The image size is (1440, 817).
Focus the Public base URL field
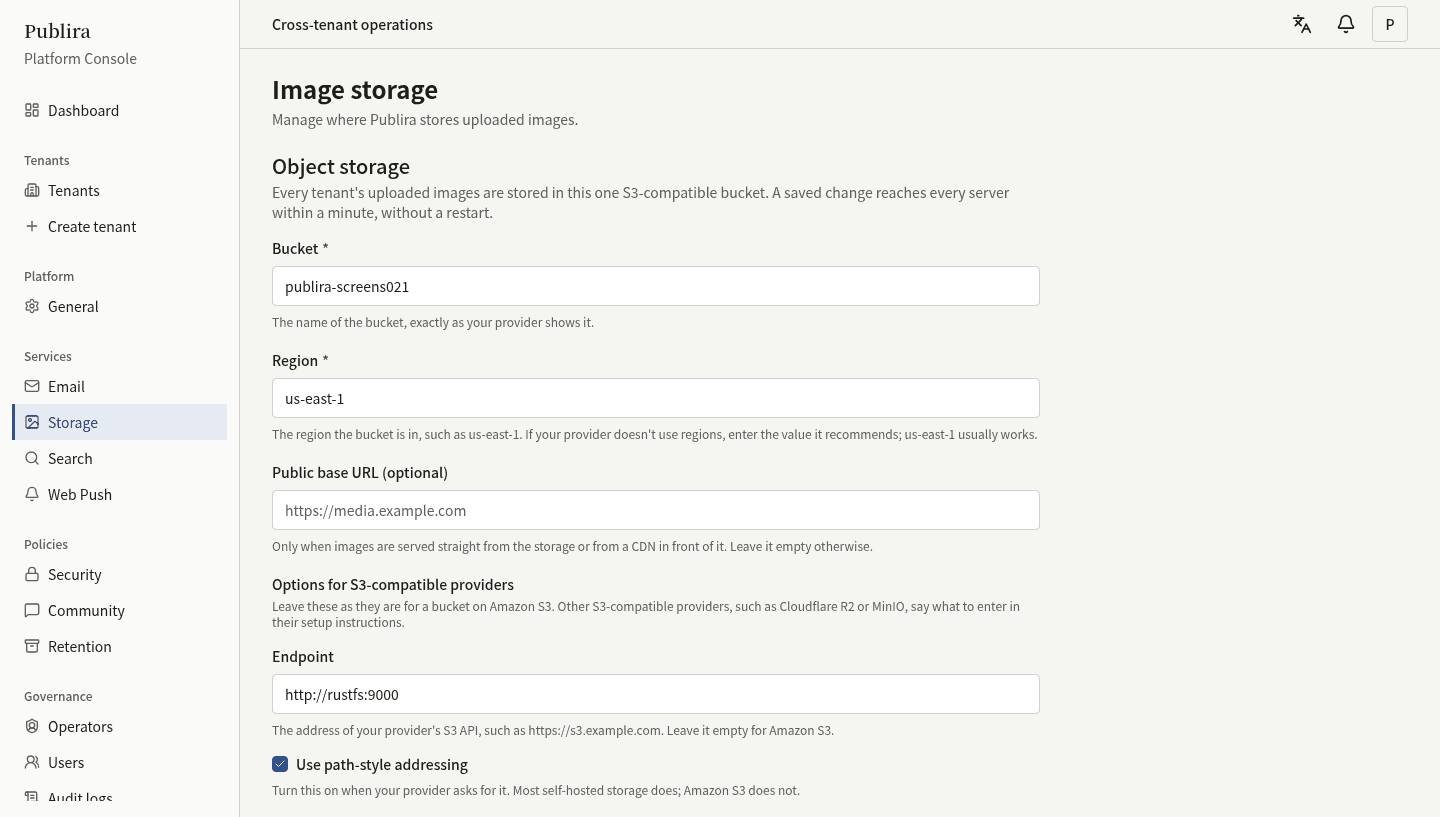[x=656, y=510]
